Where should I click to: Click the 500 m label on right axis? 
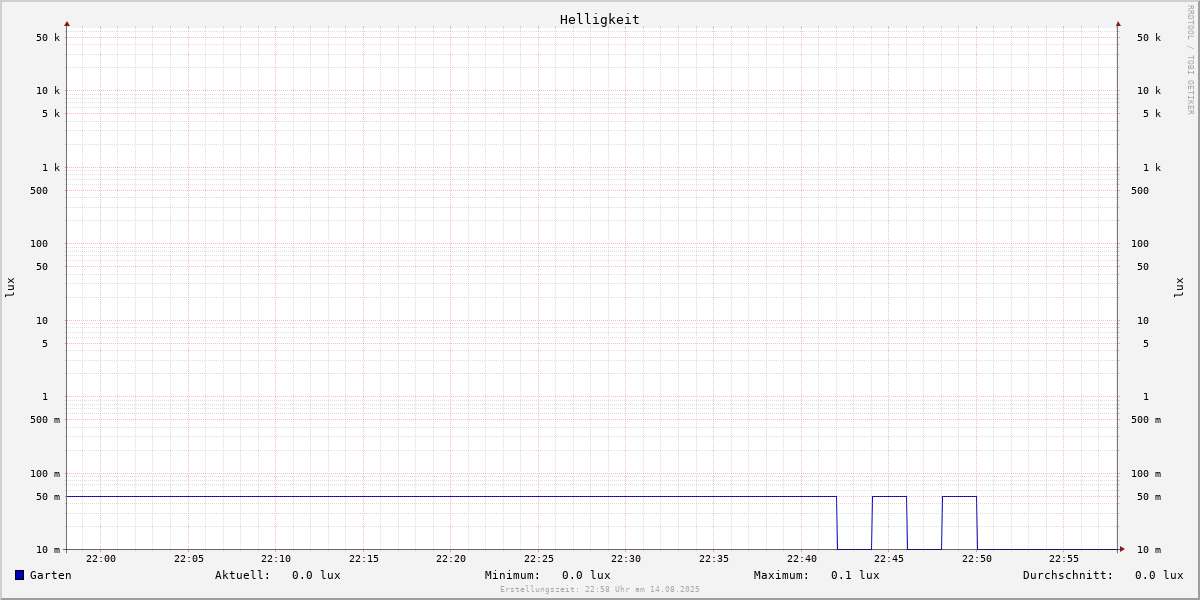click(1146, 420)
